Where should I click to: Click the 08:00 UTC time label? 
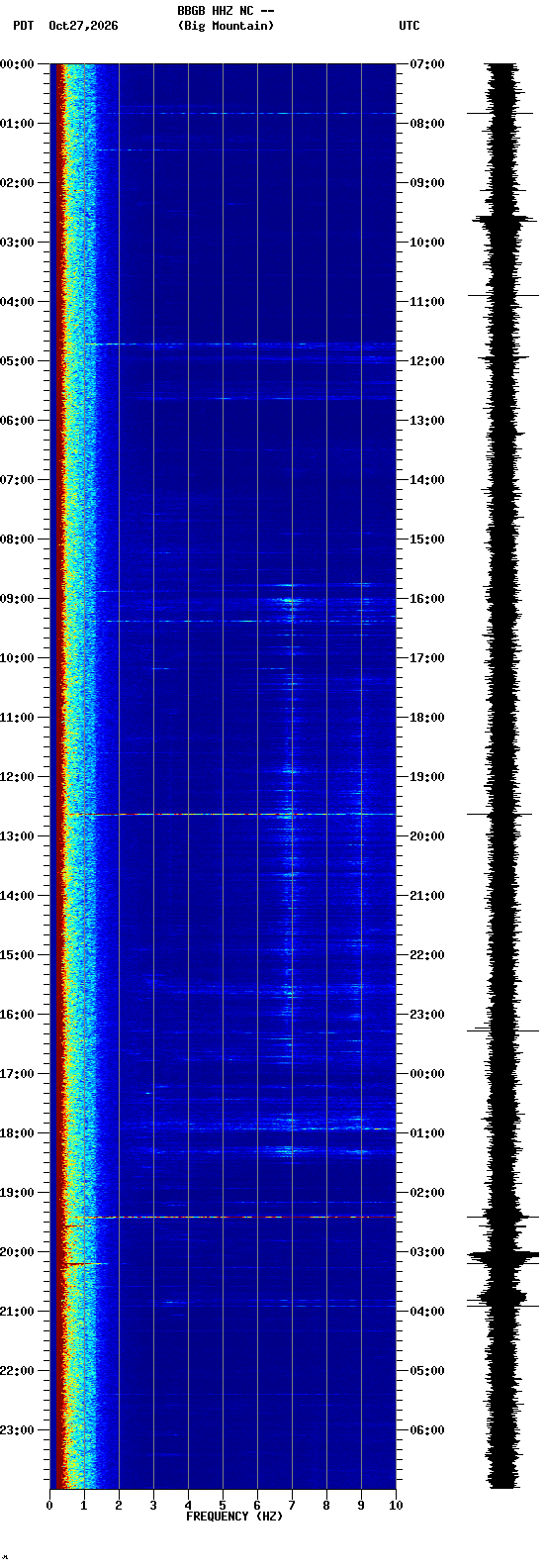point(427,124)
